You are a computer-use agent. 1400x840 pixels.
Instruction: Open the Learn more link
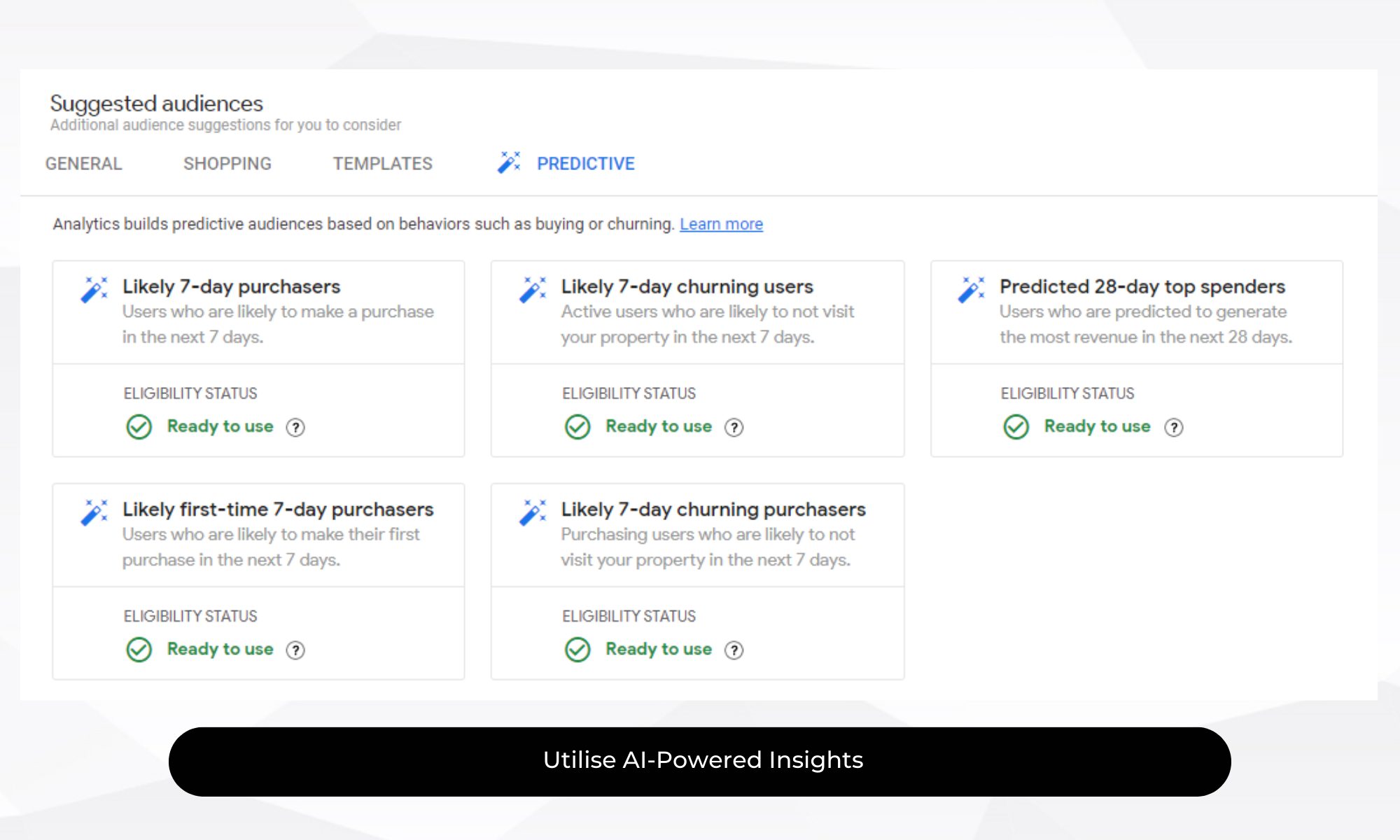click(x=721, y=224)
